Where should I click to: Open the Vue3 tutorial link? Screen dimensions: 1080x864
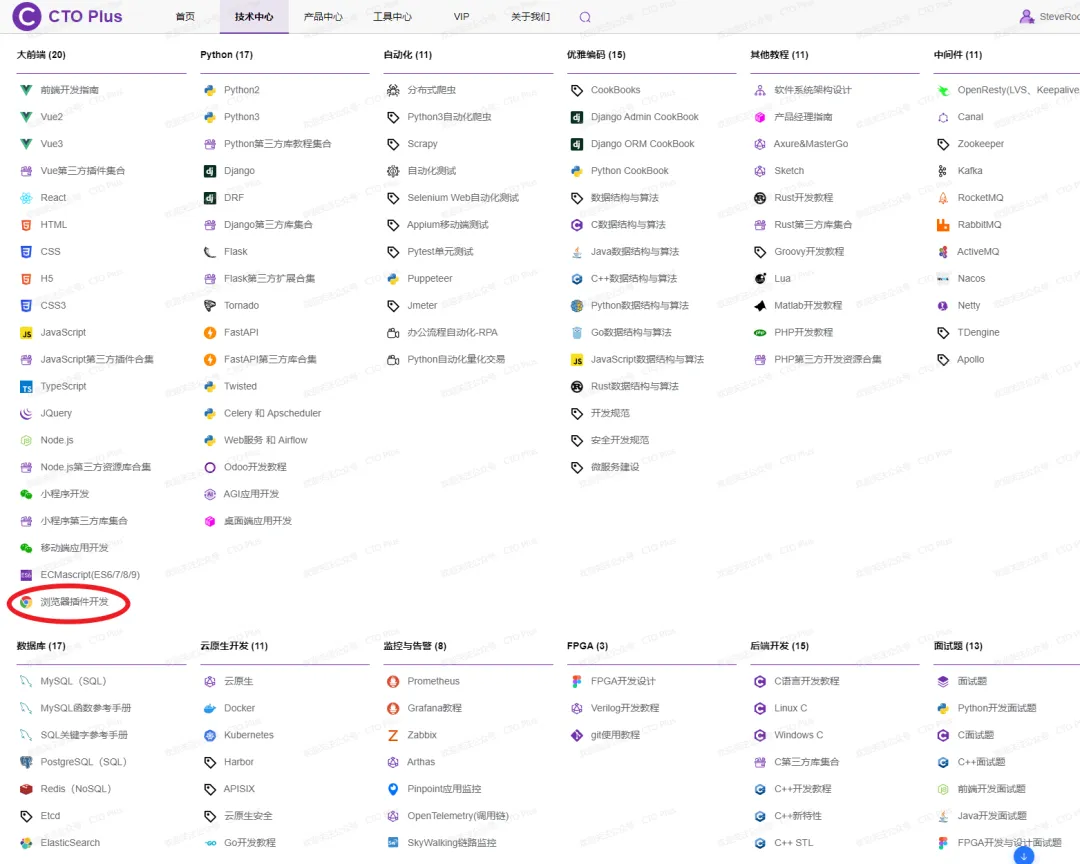tap(52, 144)
